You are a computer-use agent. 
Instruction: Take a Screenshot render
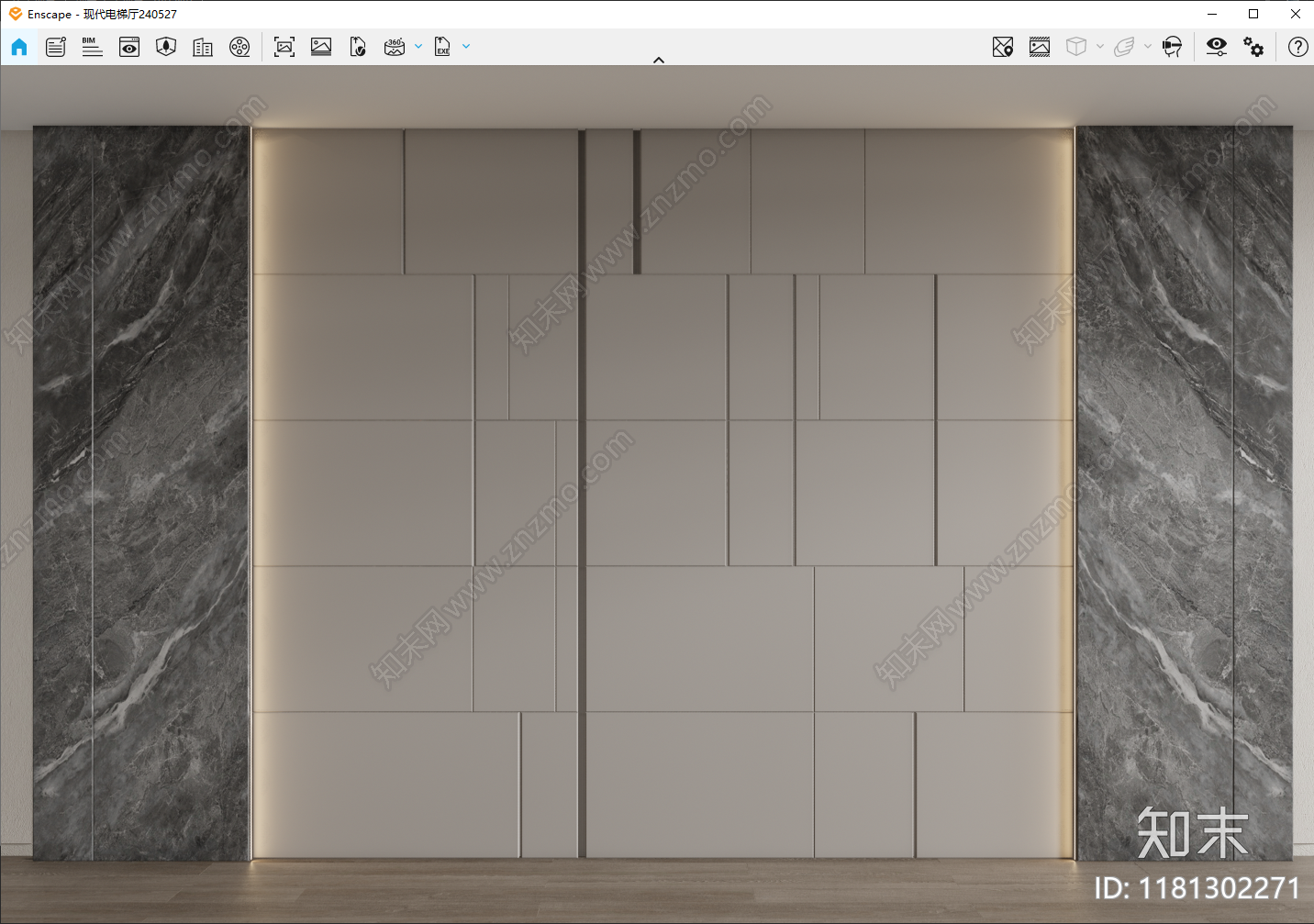(x=284, y=47)
